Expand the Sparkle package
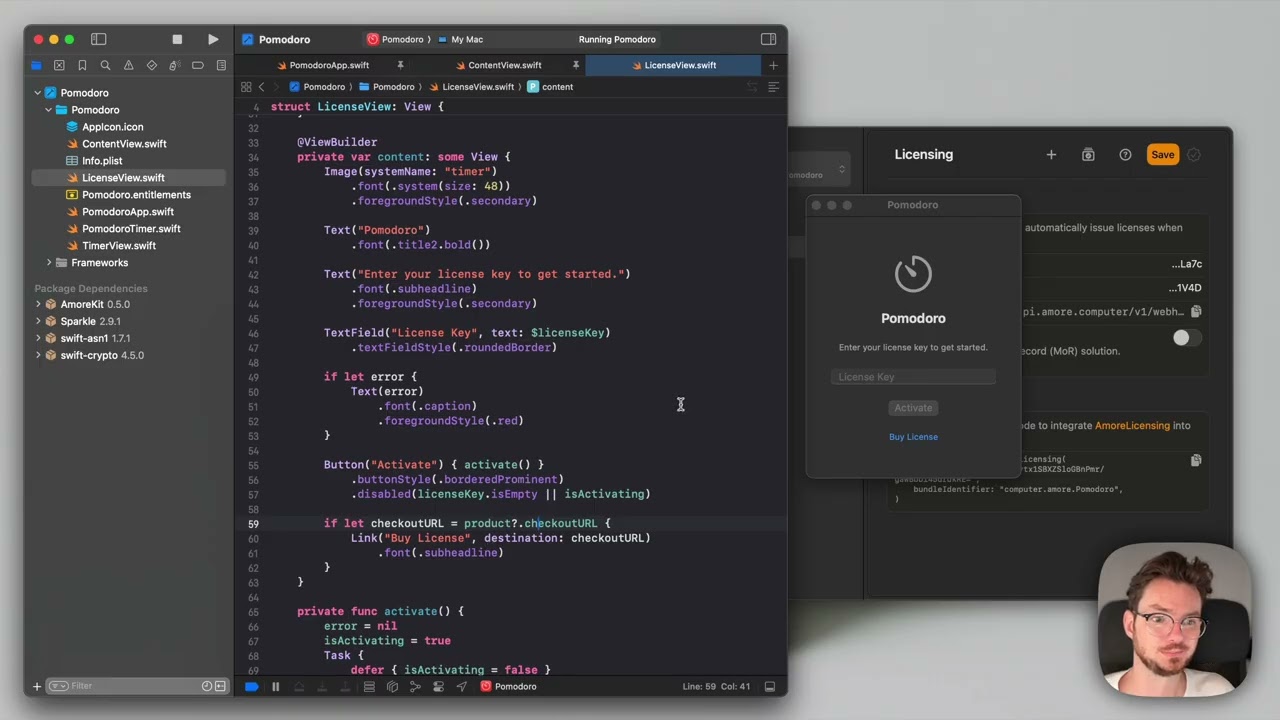The height and width of the screenshot is (720, 1280). tap(38, 322)
